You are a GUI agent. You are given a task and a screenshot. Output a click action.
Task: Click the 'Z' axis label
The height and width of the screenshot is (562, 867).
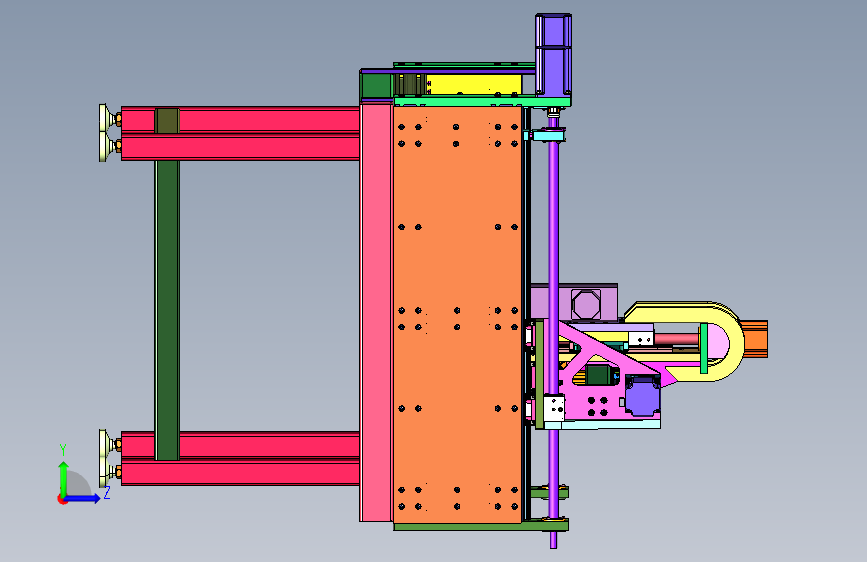[x=107, y=493]
